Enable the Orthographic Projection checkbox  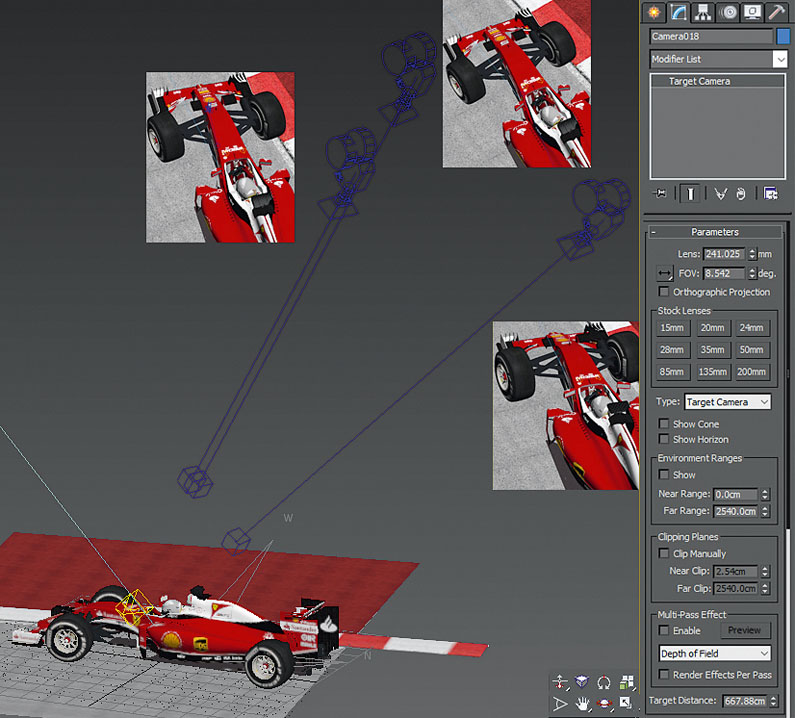663,292
